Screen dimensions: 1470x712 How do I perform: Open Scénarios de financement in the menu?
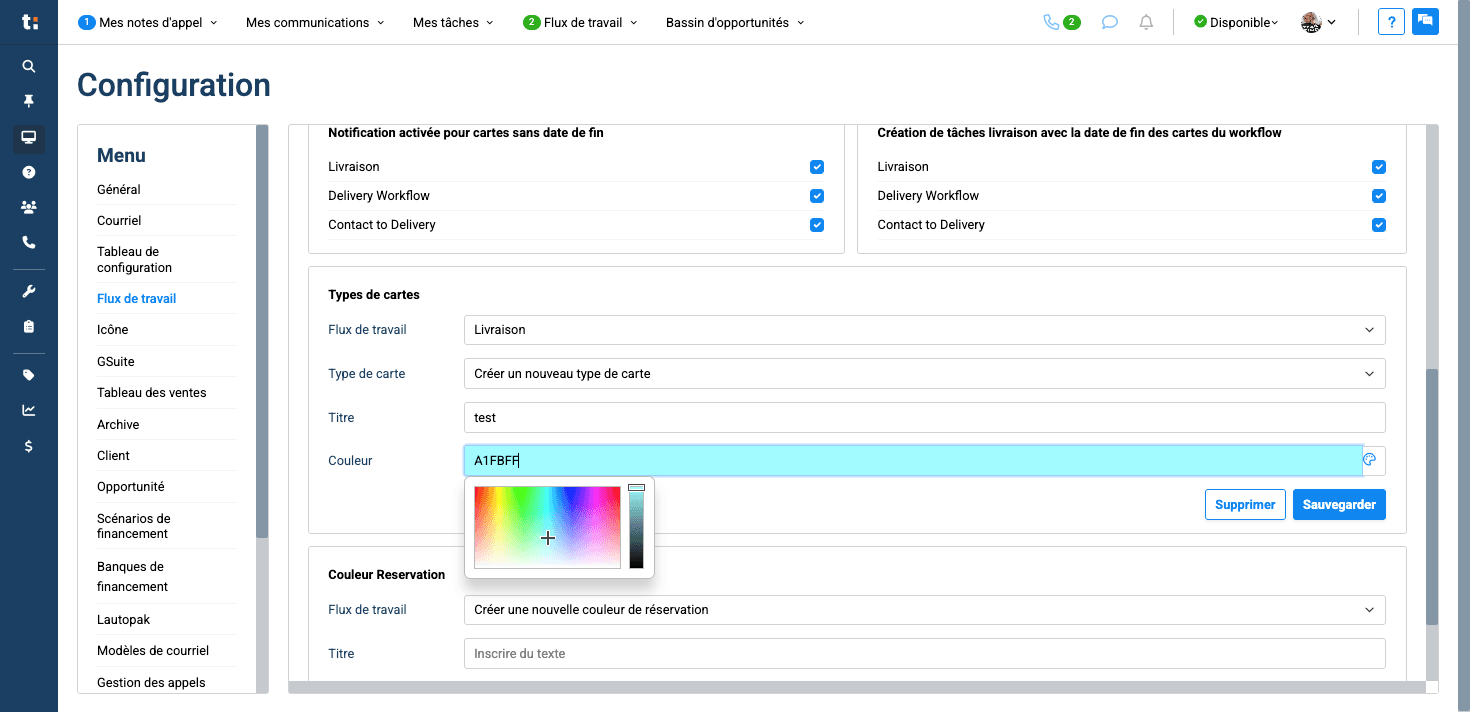[x=134, y=526]
